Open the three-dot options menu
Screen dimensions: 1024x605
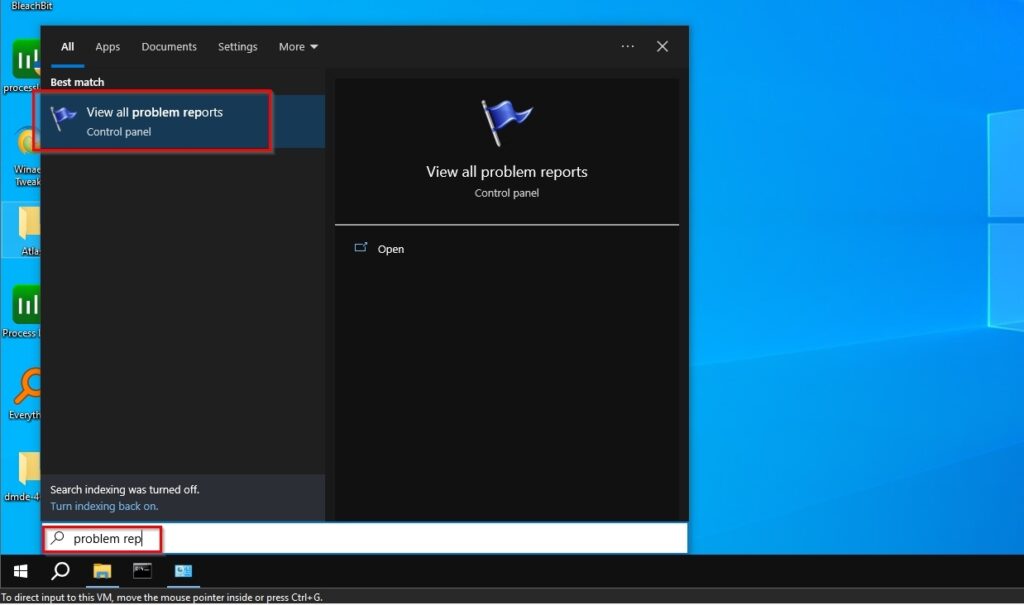pyautogui.click(x=627, y=46)
